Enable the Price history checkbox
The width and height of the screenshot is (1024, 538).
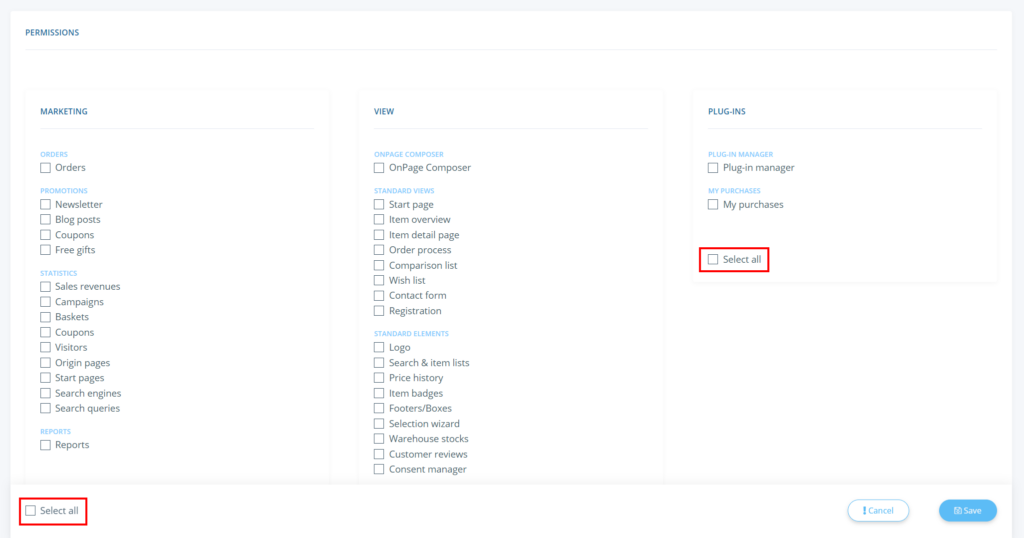pos(379,377)
